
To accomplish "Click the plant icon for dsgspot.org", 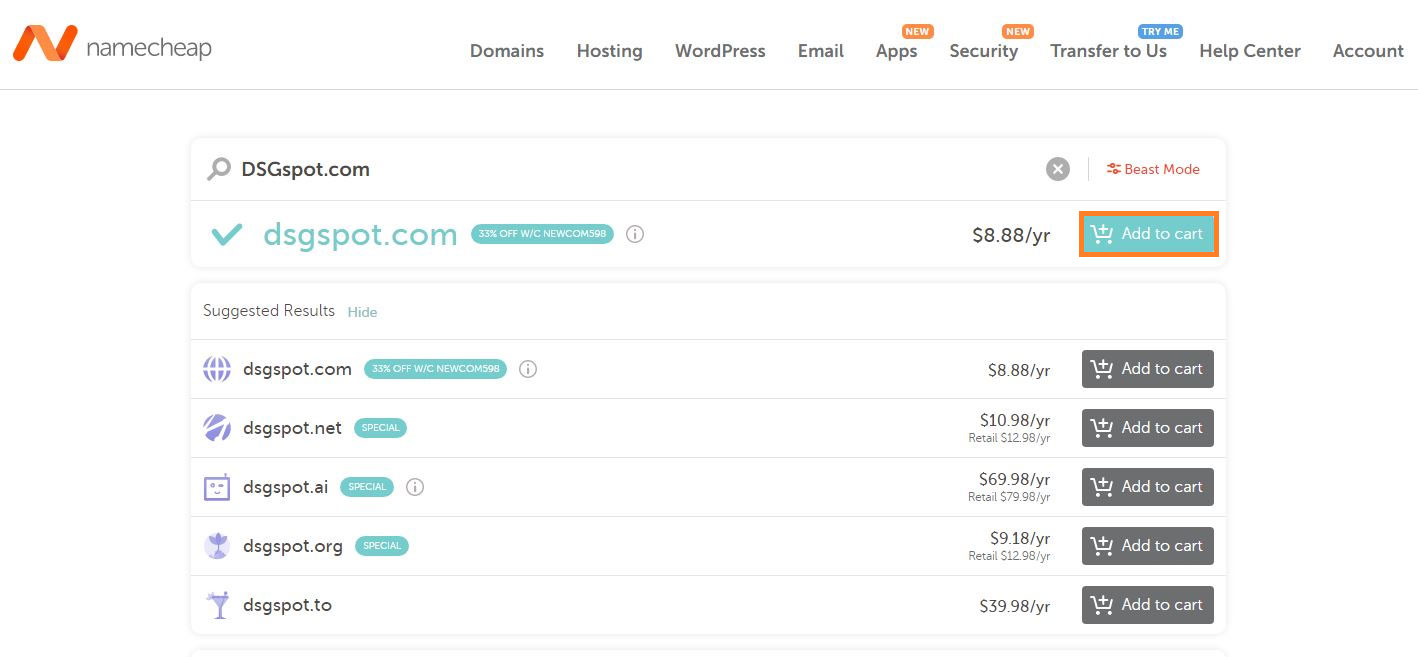I will pyautogui.click(x=217, y=546).
